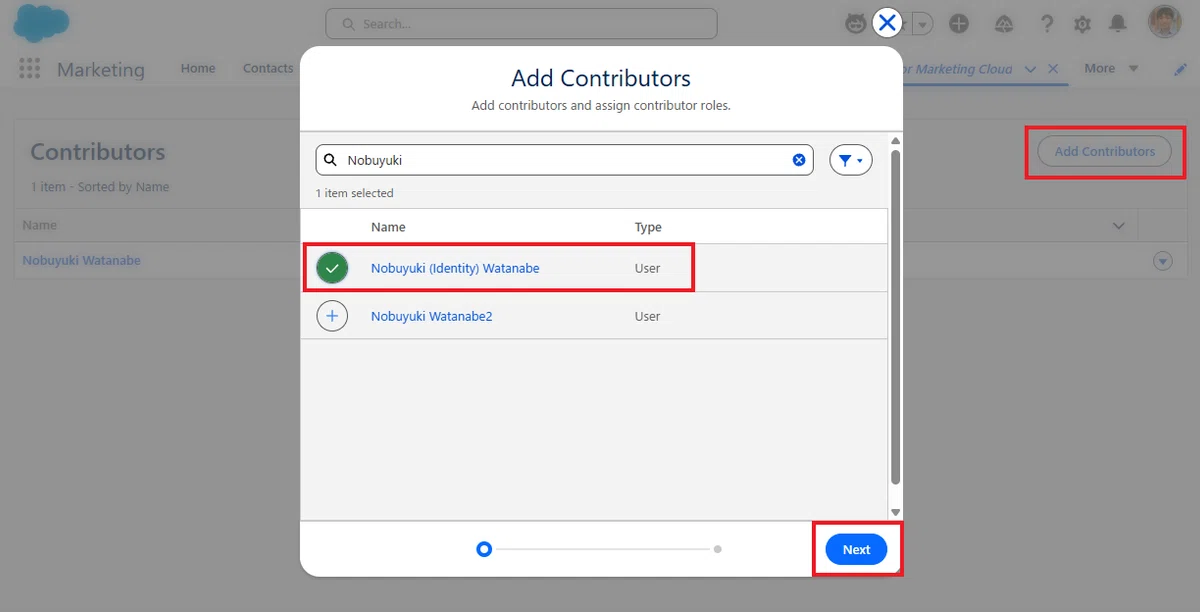Open the favorites list dropdown arrow
The width and height of the screenshot is (1200, 612).
coord(922,24)
